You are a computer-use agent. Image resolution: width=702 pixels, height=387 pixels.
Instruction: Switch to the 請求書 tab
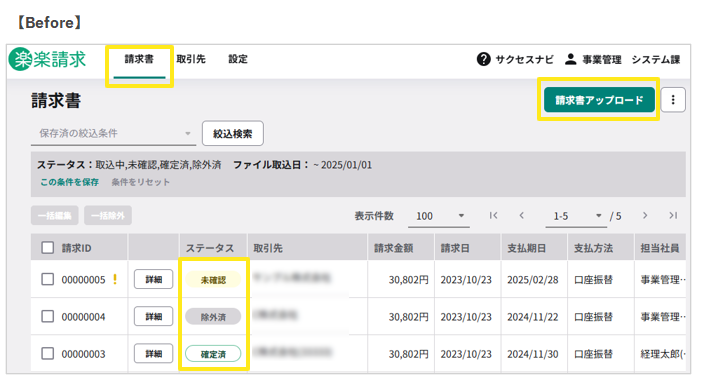point(139,59)
